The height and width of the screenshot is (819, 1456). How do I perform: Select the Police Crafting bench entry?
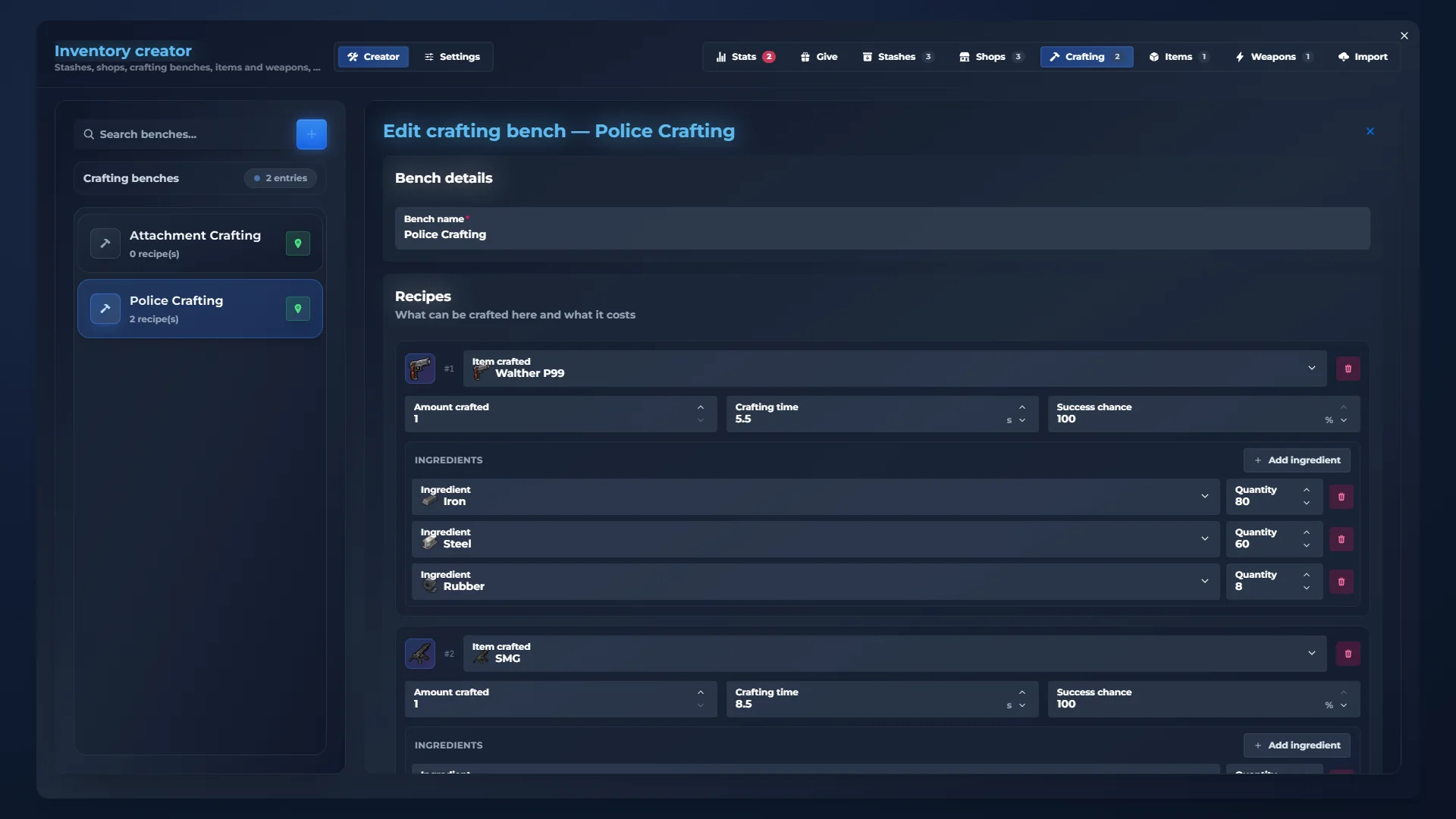pyautogui.click(x=200, y=309)
